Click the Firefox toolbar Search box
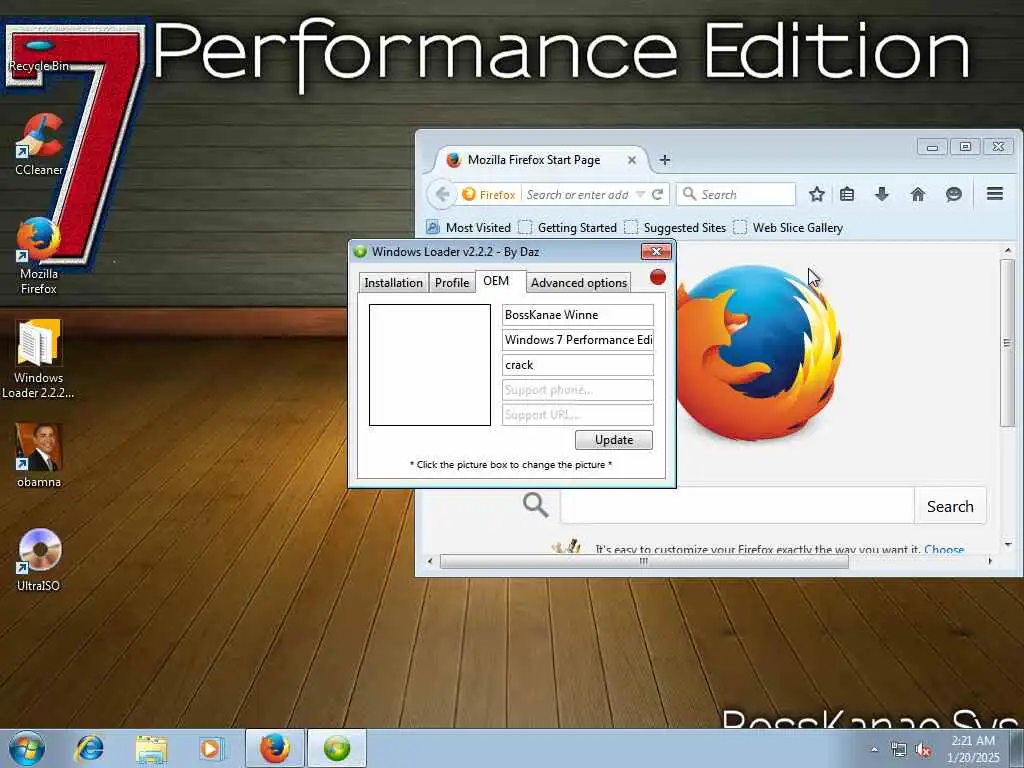1024x768 pixels. (736, 194)
